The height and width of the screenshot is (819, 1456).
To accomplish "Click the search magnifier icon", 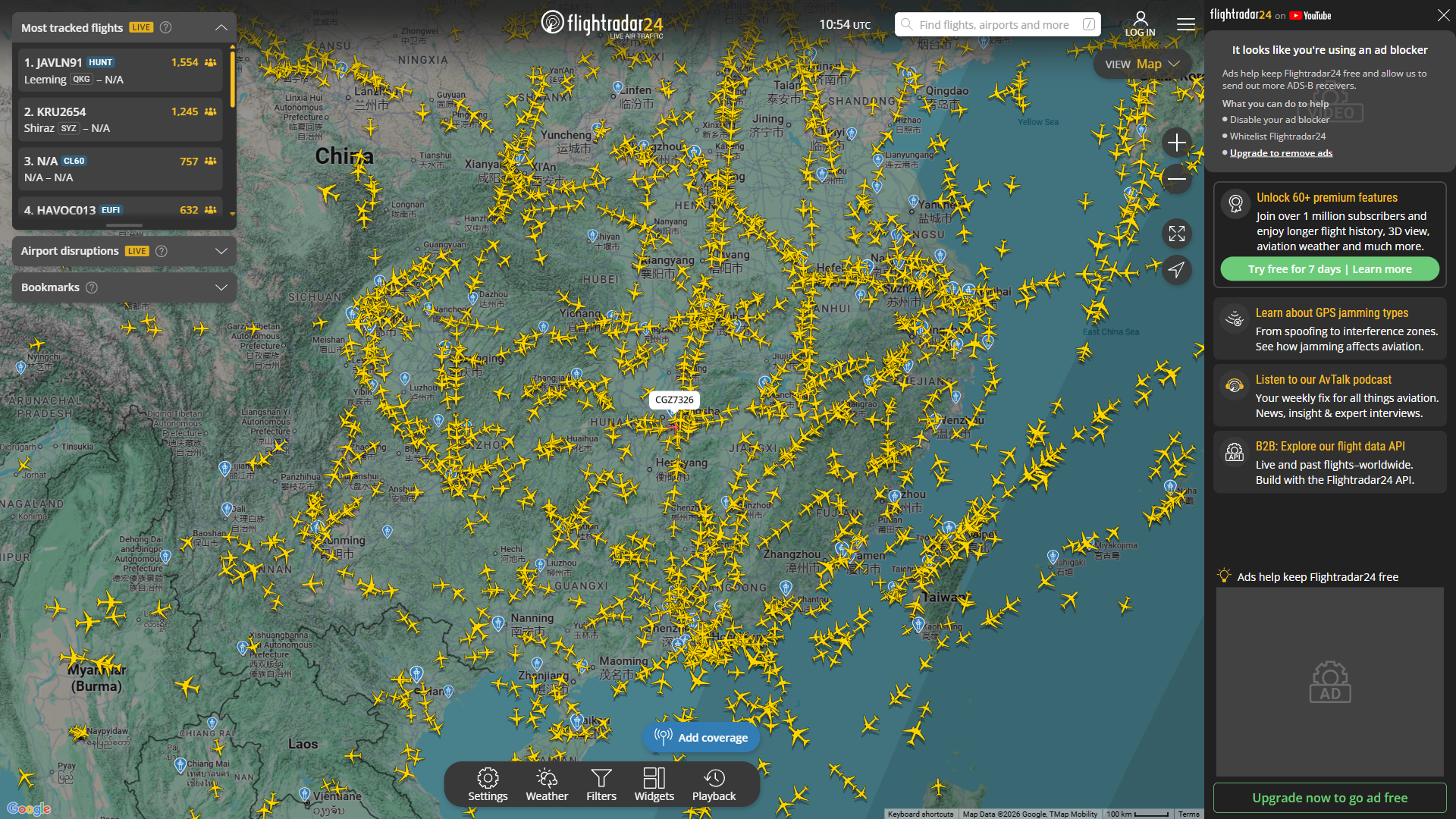I will click(906, 24).
